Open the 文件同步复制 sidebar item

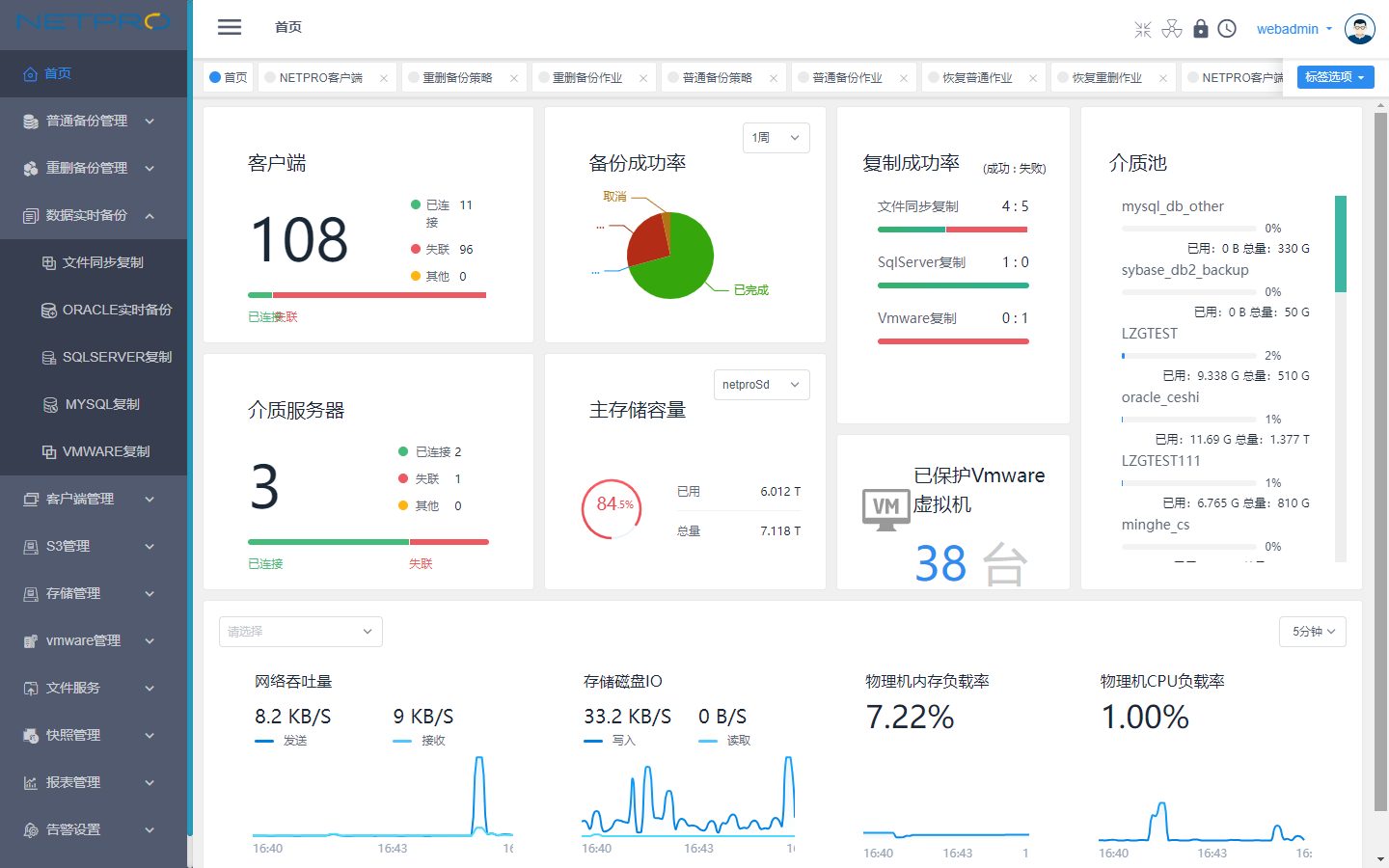(94, 262)
